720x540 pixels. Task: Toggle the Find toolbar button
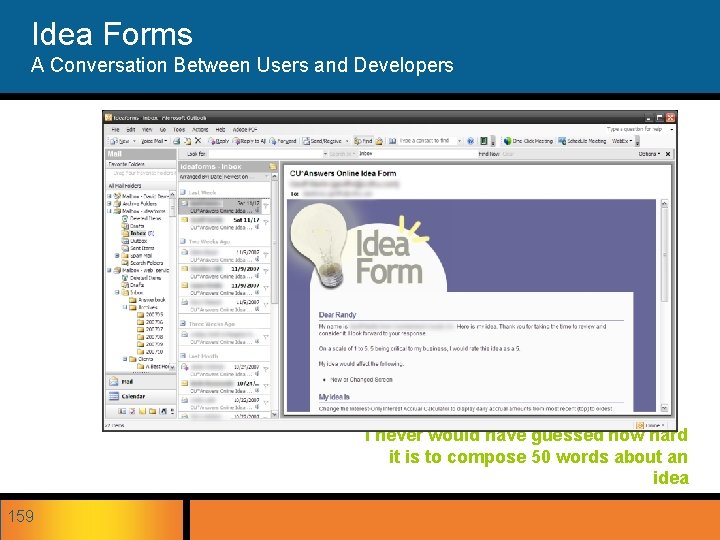point(363,141)
